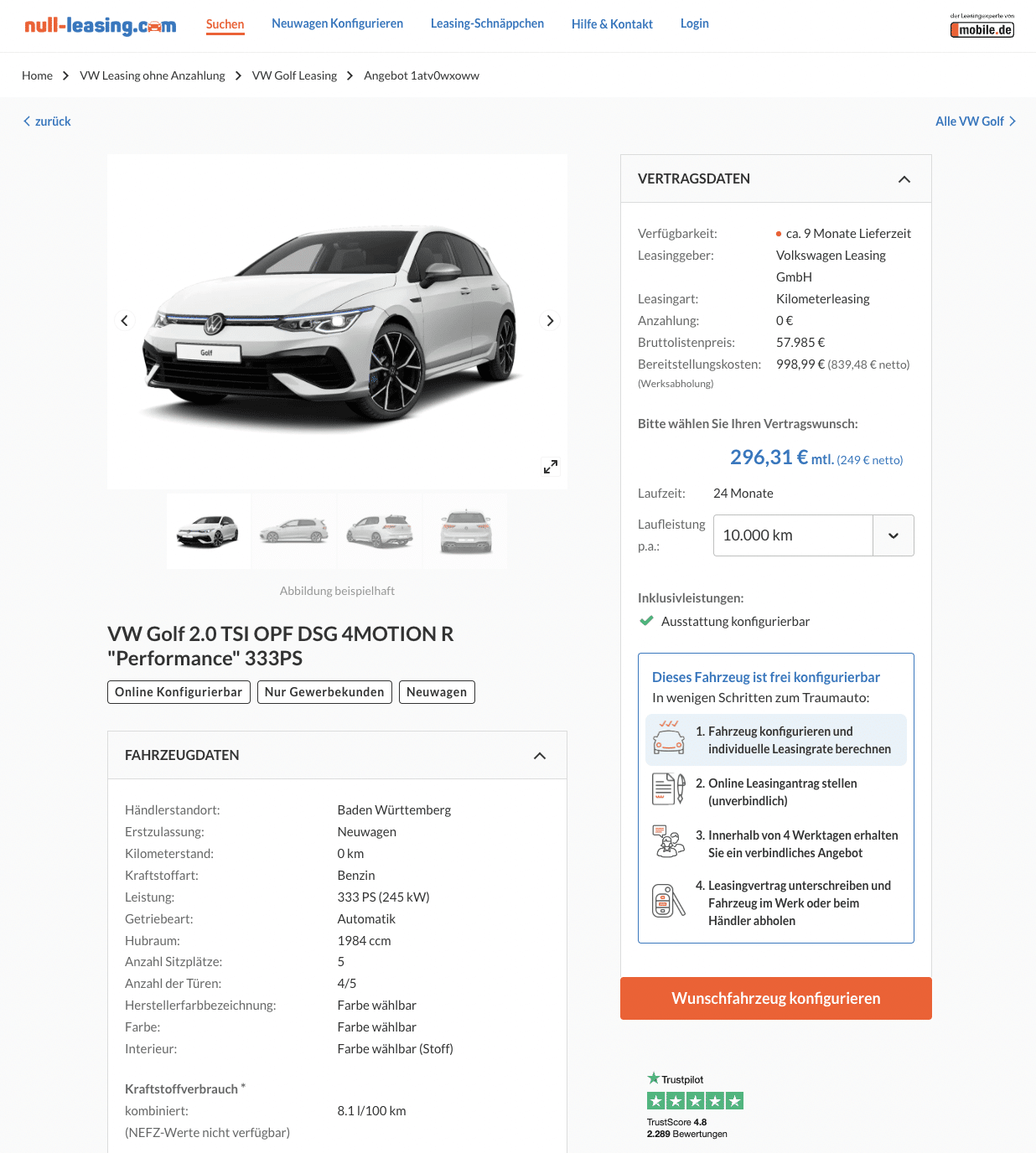Open Neuwagen Konfigurieren menu
The width and height of the screenshot is (1036, 1153).
point(337,23)
